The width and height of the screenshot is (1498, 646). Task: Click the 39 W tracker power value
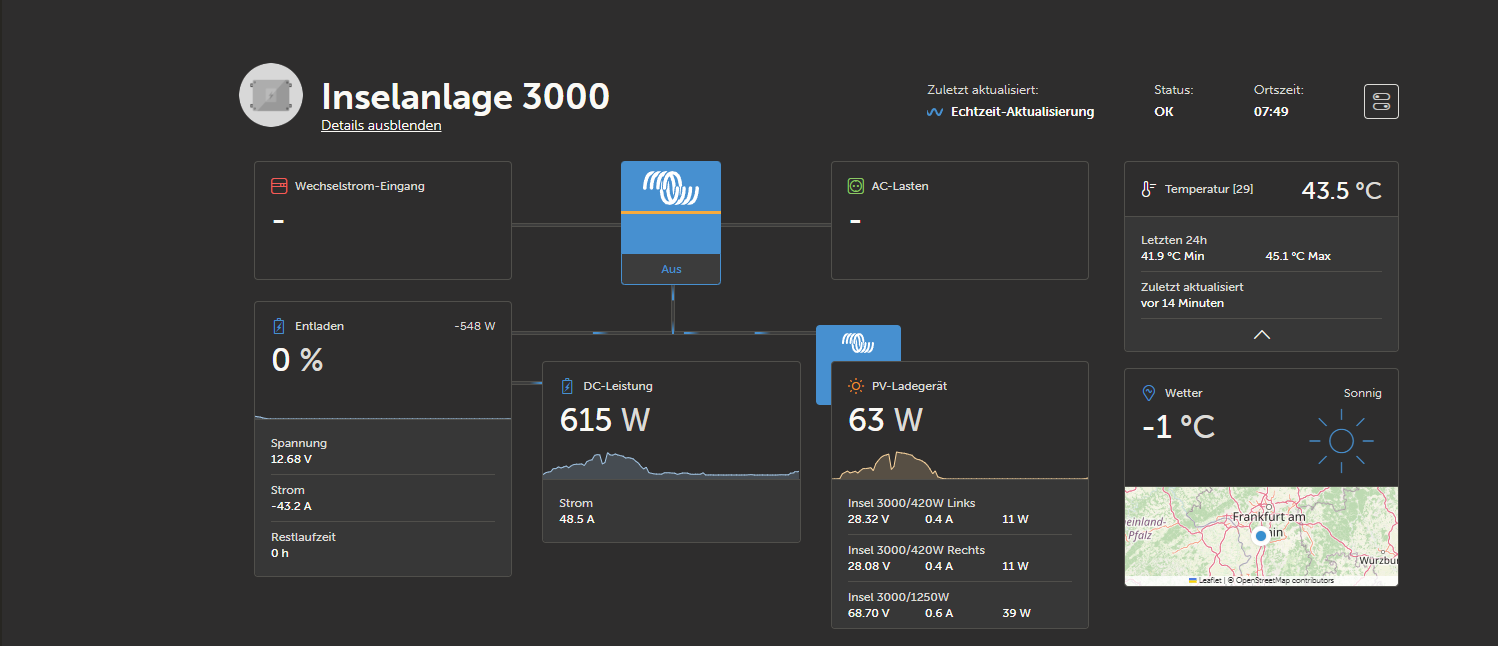click(x=1016, y=613)
